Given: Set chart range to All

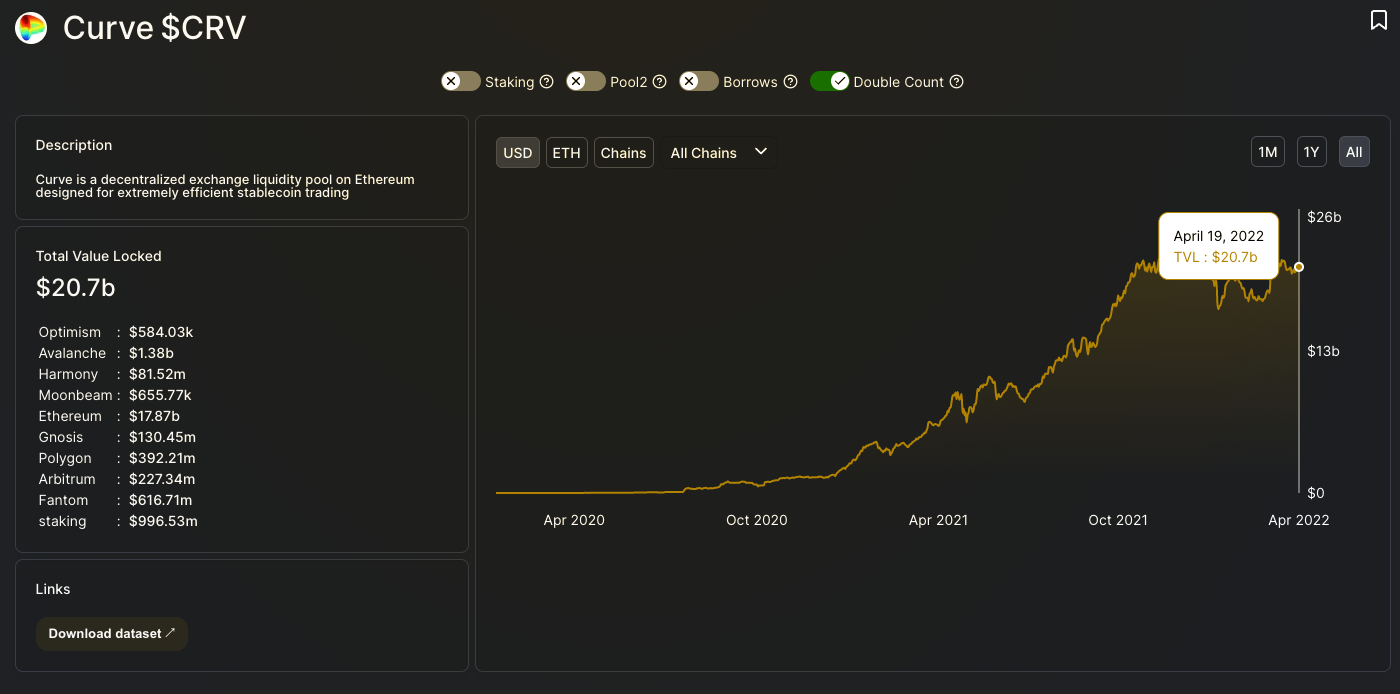Looking at the screenshot, I should pos(1354,152).
